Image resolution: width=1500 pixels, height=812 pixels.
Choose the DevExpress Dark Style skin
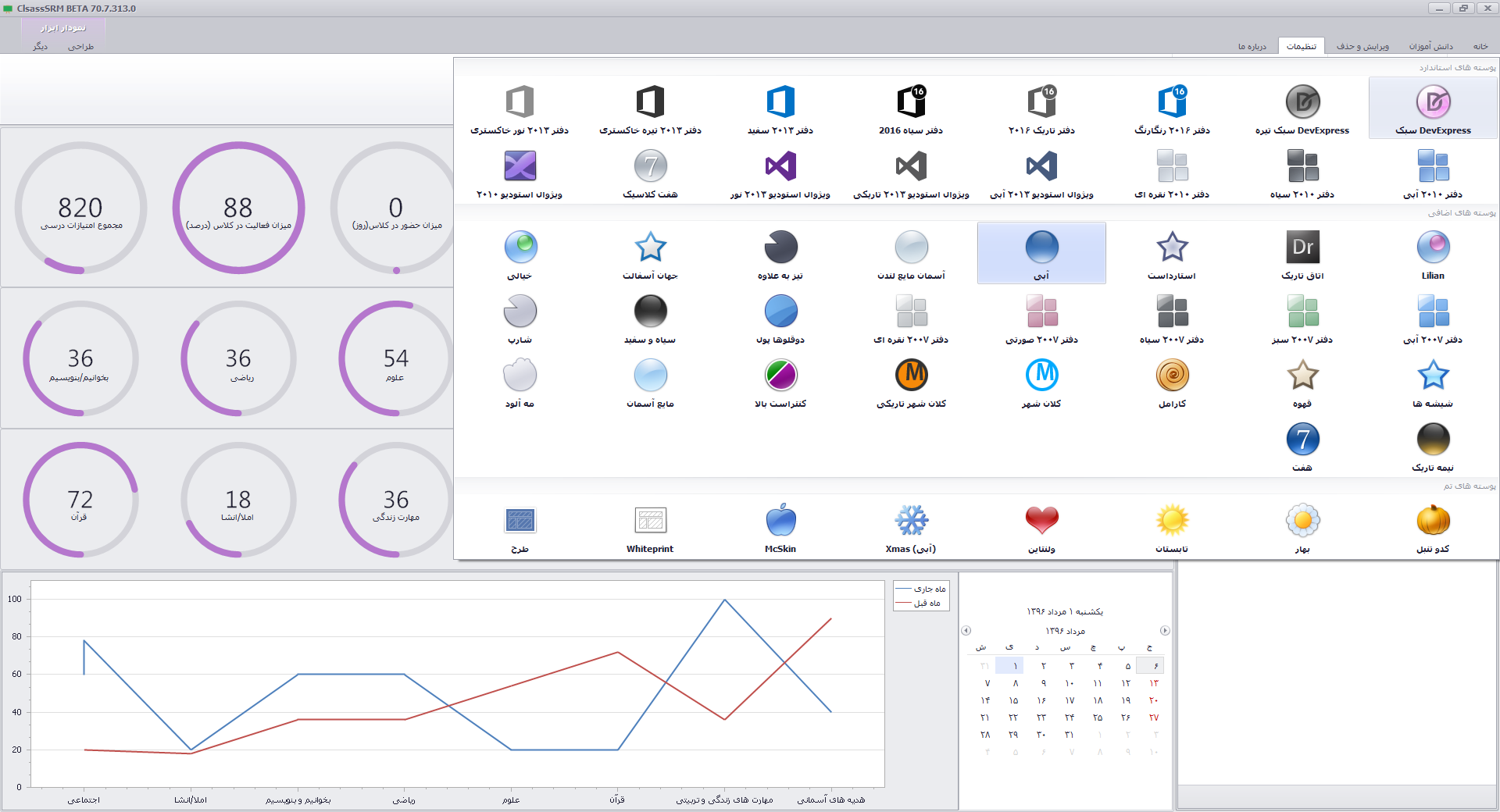coord(1302,109)
